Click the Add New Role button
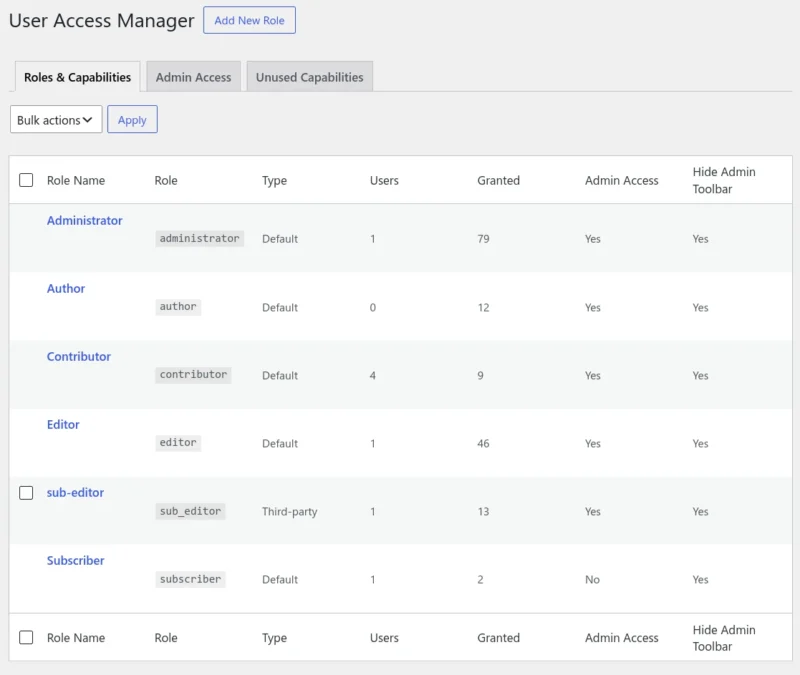800x675 pixels. point(249,20)
